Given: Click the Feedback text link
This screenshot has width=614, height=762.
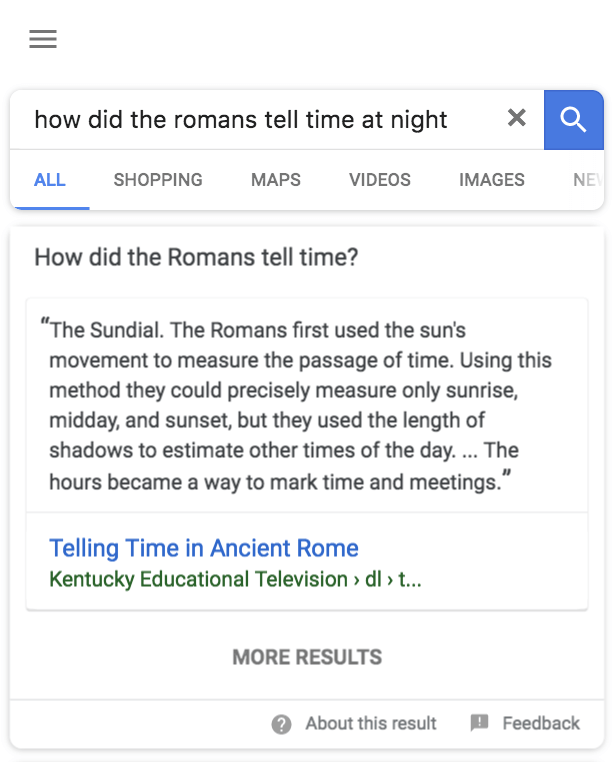Looking at the screenshot, I should 541,723.
